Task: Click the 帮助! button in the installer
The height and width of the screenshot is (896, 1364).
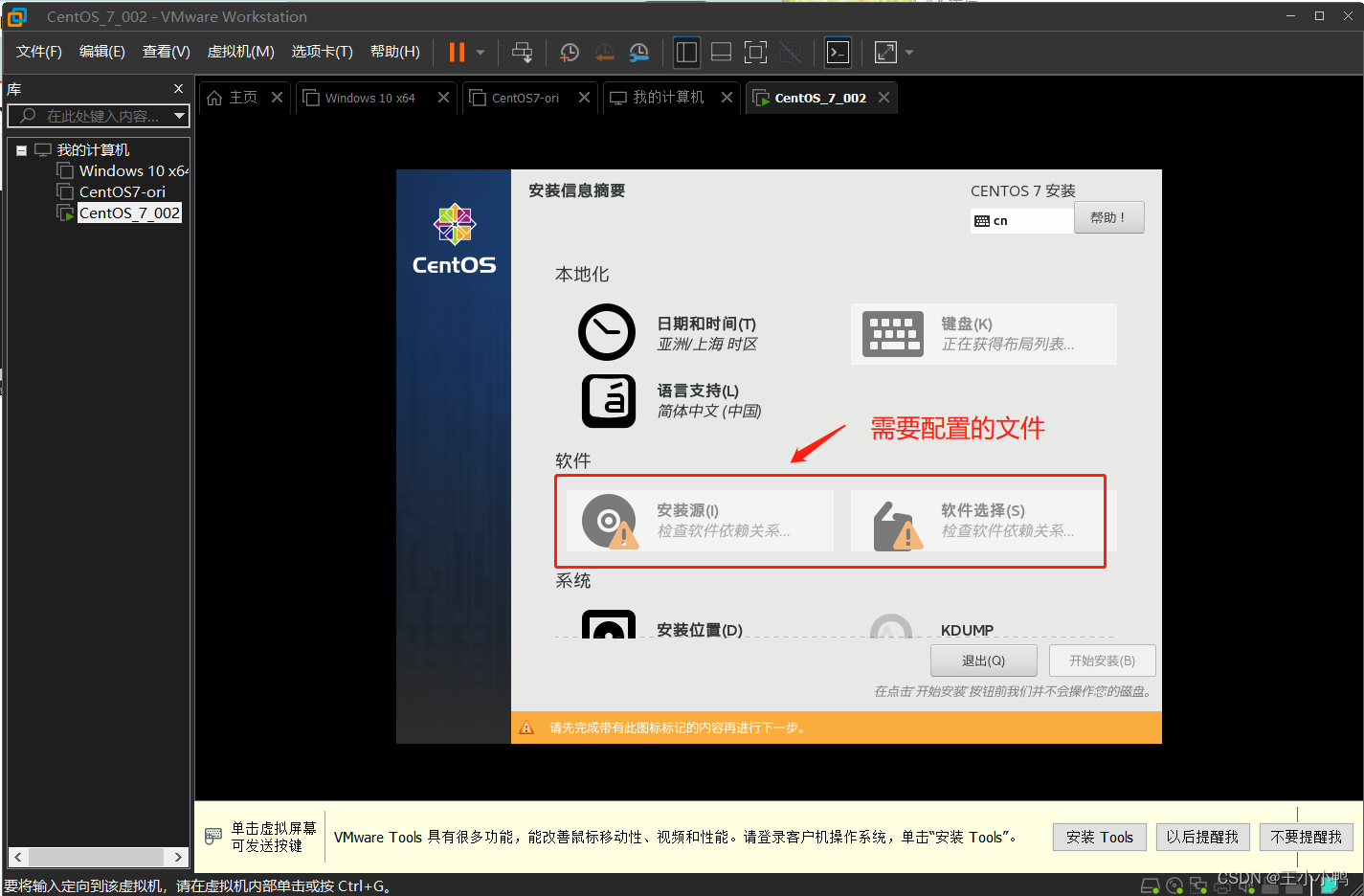Action: tap(1108, 217)
